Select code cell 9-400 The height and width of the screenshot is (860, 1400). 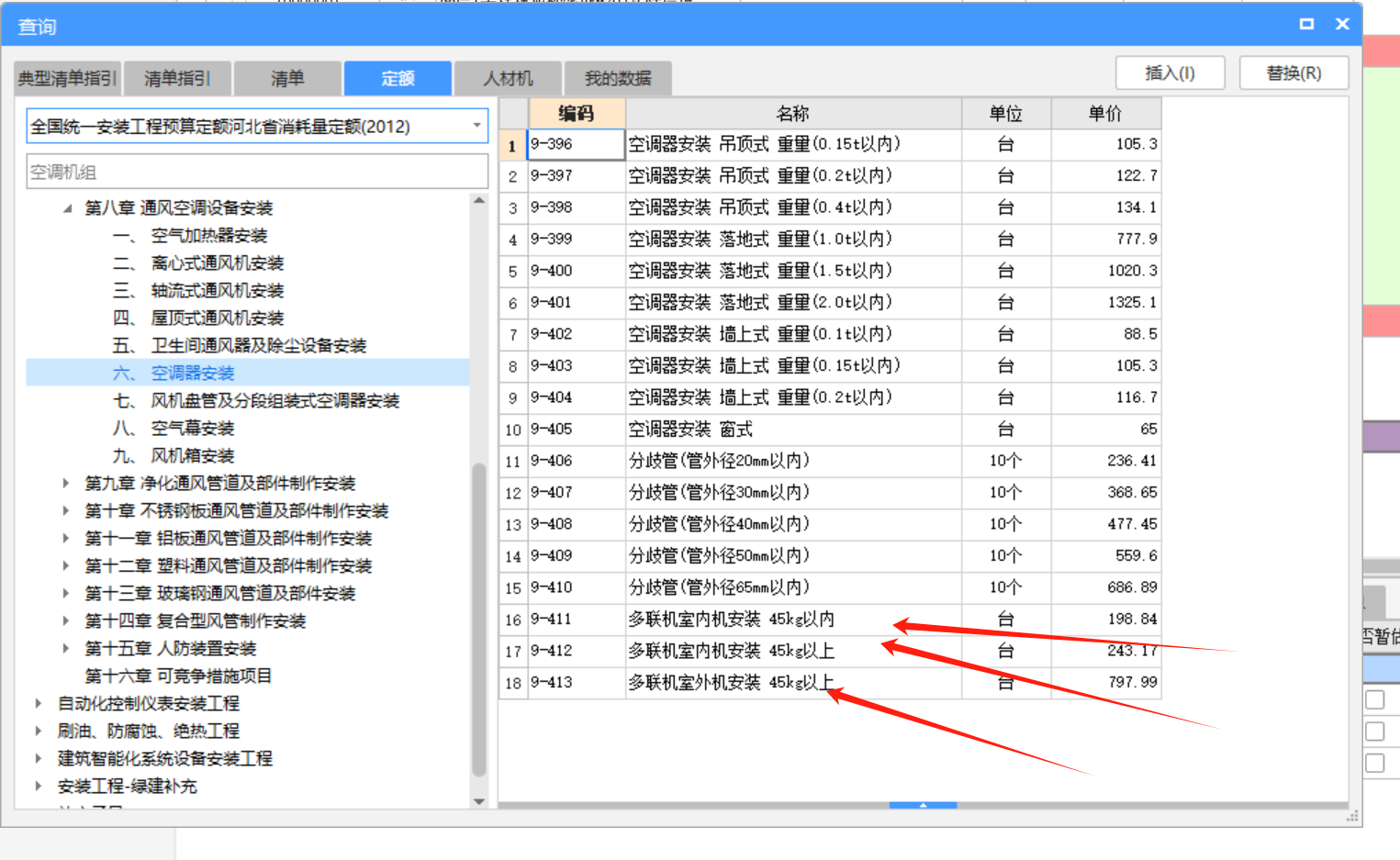pos(577,271)
